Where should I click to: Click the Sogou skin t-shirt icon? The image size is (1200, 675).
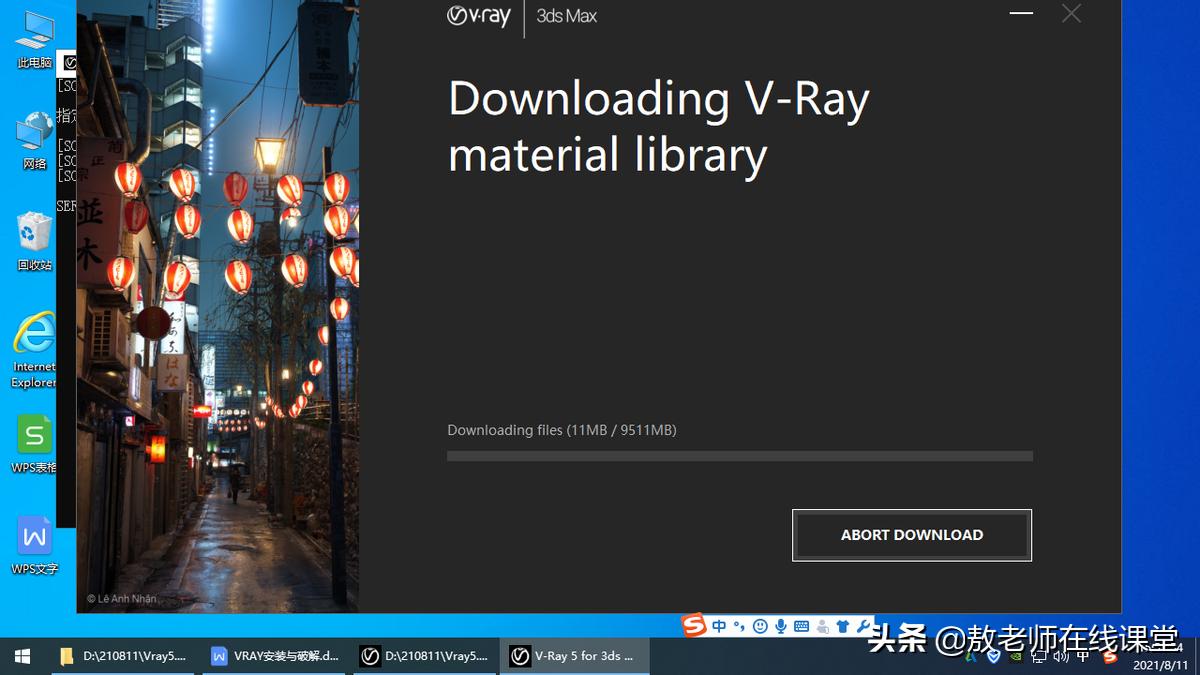843,626
